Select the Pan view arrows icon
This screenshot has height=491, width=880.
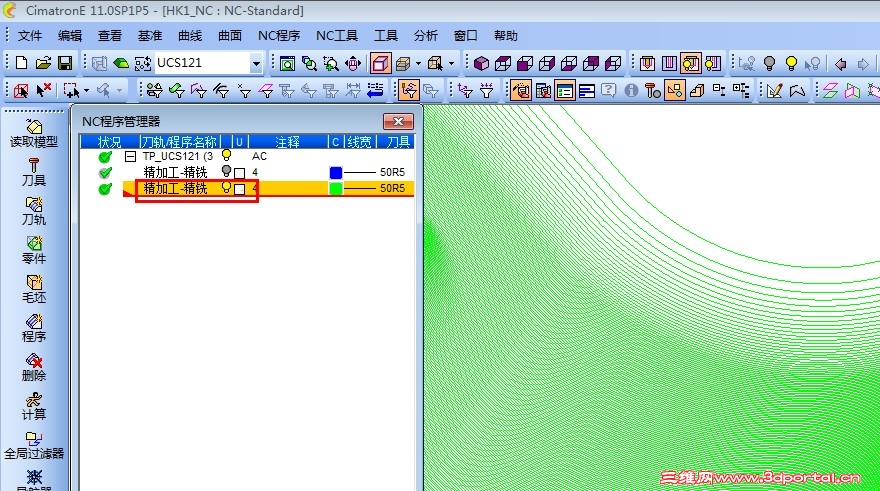point(353,63)
